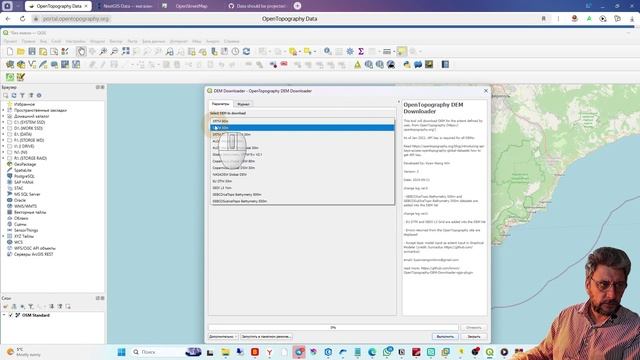Image resolution: width=640 pixels, height=360 pixels.
Task: Expand the R:\ (STORGE RAID) drive
Action: (x=3, y=158)
